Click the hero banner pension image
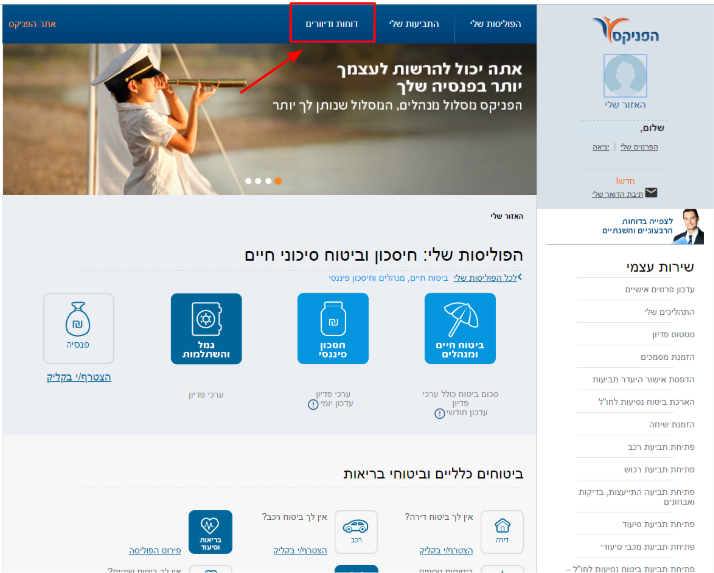The height and width of the screenshot is (573, 714). (x=270, y=119)
